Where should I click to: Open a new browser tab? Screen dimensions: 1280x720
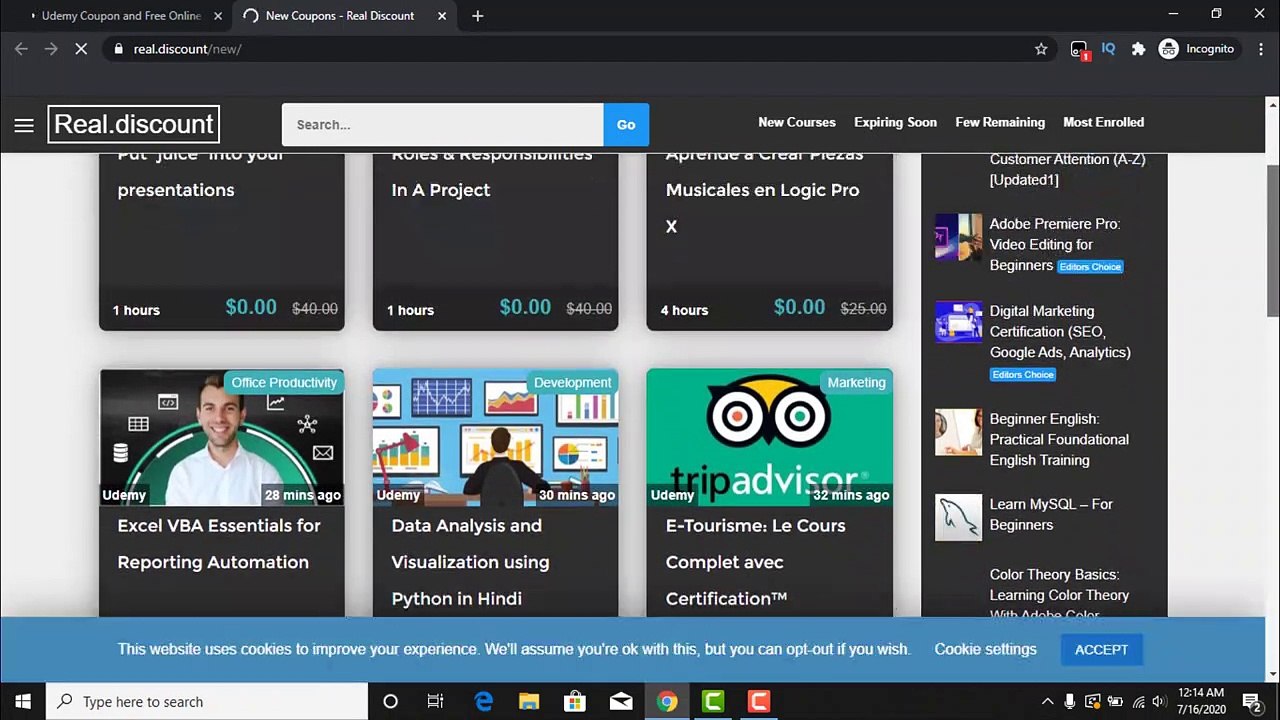(x=477, y=16)
